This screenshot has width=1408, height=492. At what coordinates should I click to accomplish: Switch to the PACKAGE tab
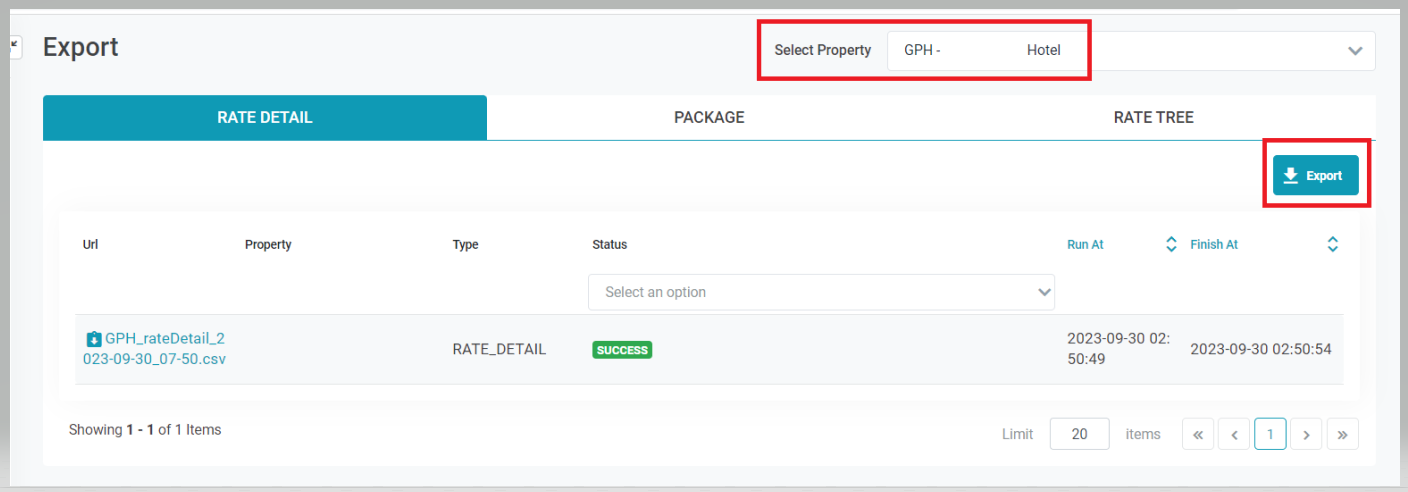(709, 117)
